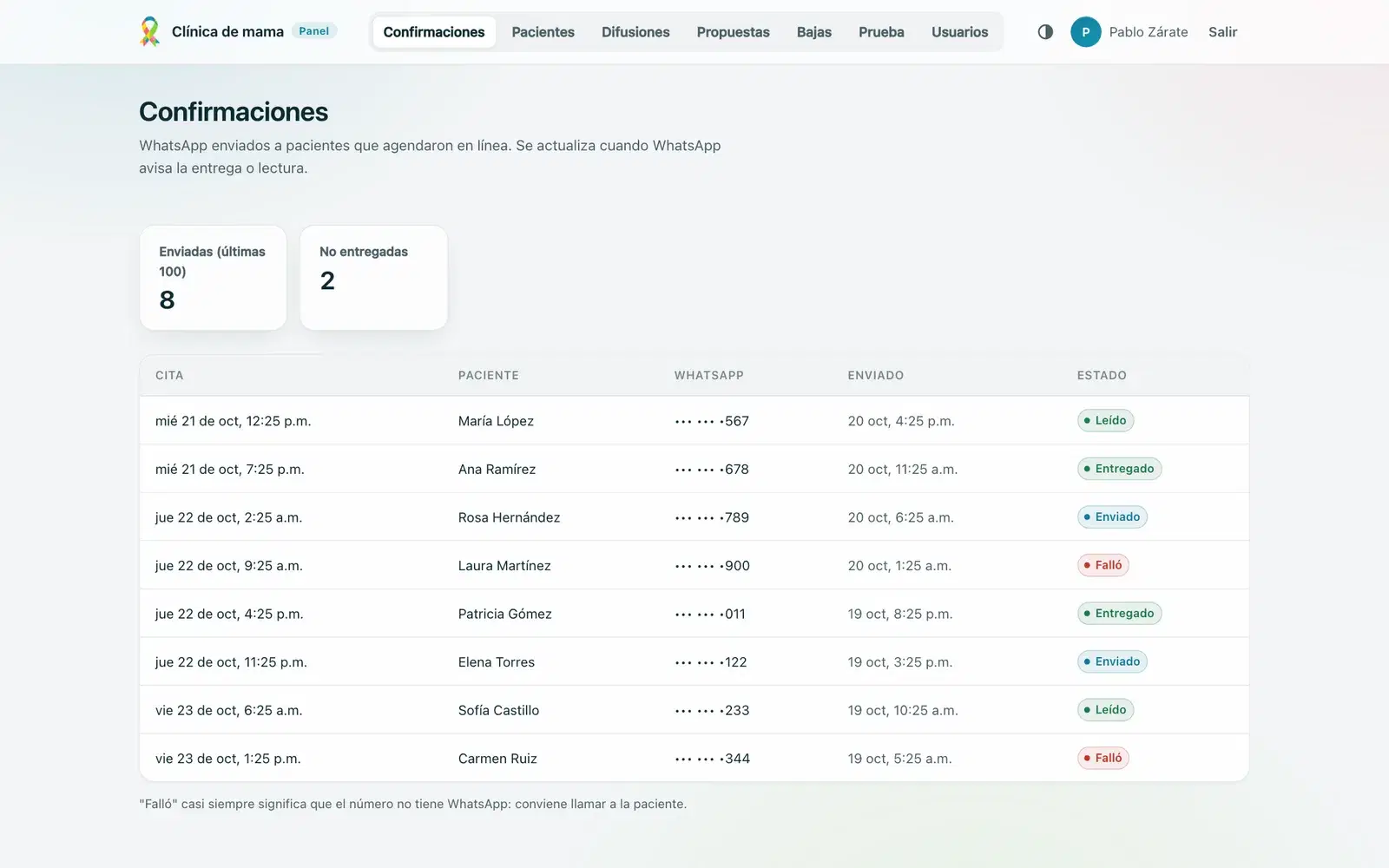Click the Pablo Zárate user name

[1149, 32]
